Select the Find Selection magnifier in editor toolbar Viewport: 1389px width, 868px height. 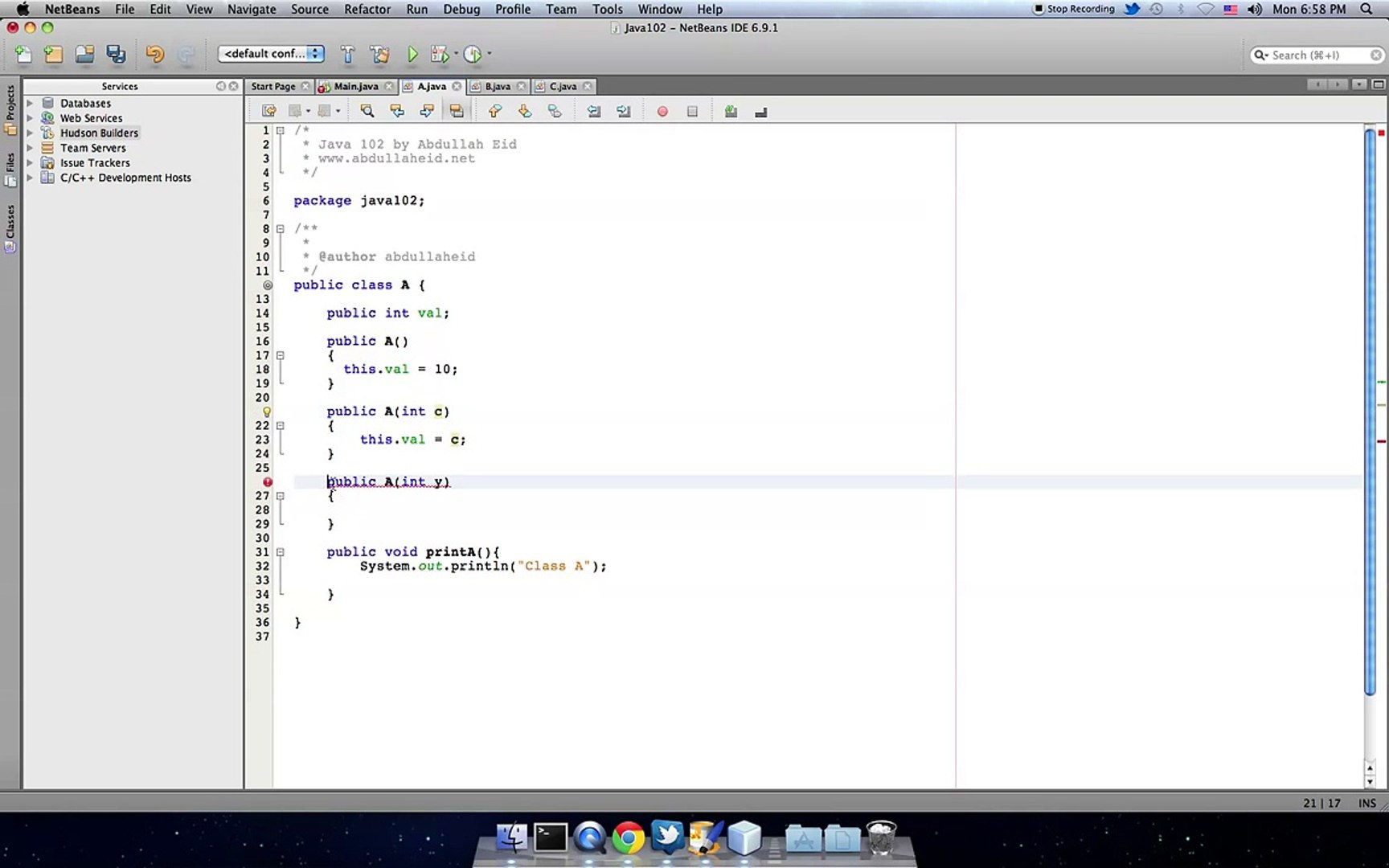(367, 111)
